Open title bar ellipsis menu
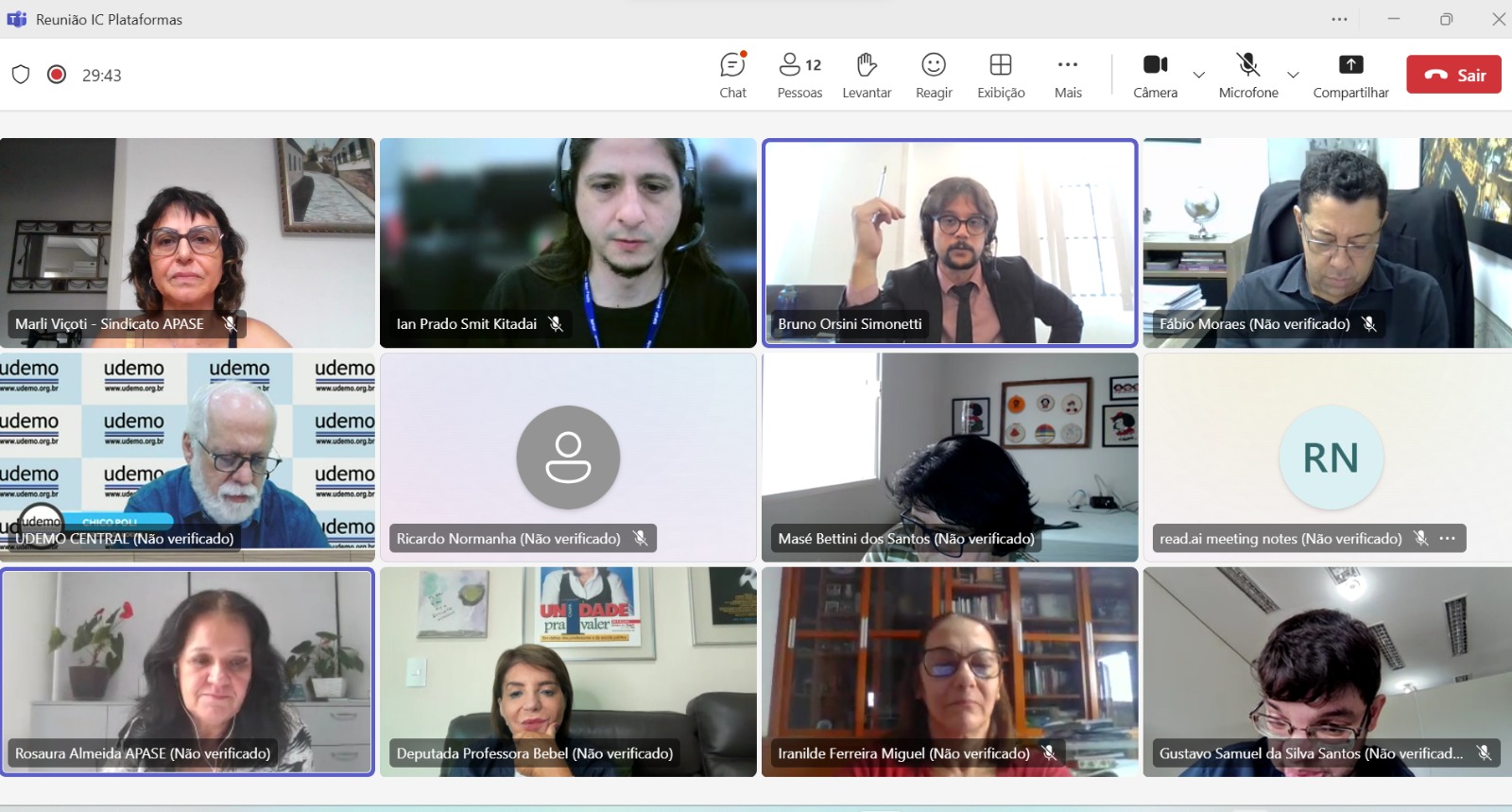The height and width of the screenshot is (812, 1512). tap(1339, 19)
